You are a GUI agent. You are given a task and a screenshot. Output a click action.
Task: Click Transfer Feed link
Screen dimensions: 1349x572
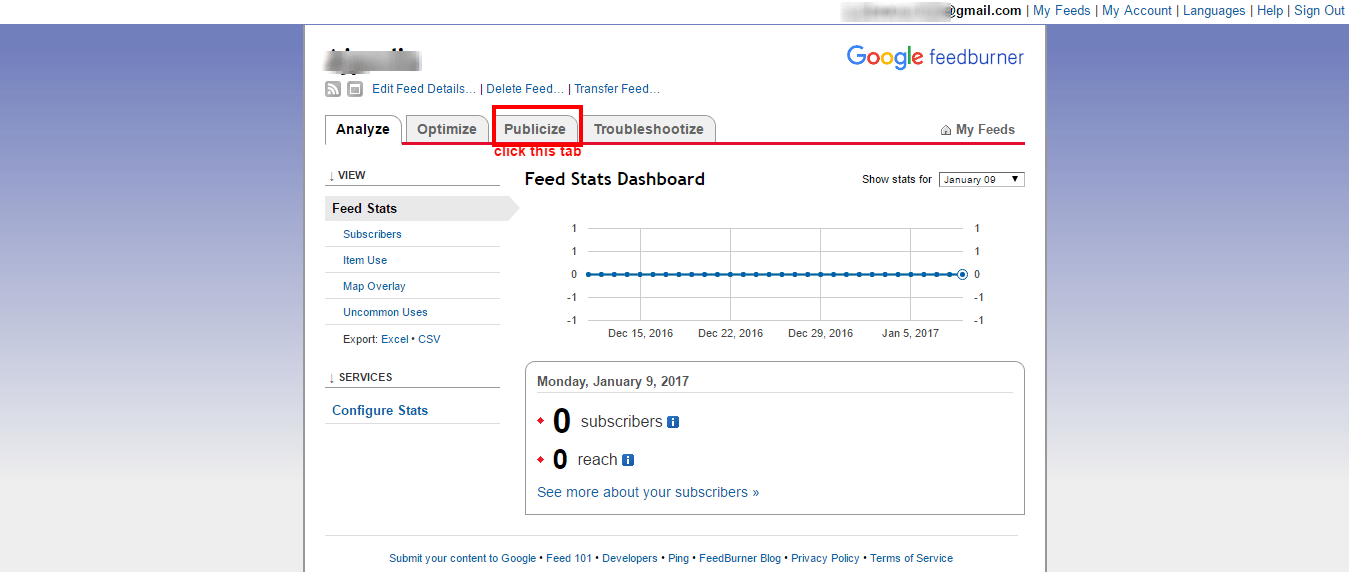tap(617, 89)
